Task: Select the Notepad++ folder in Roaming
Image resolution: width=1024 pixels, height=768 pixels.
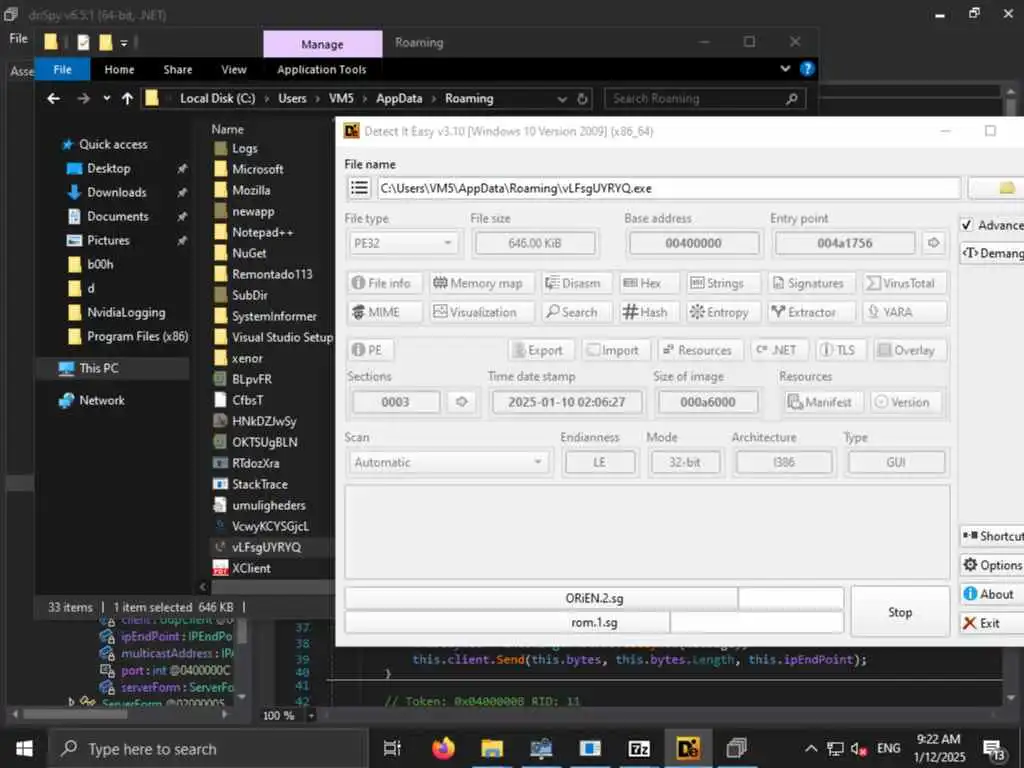Action: 263,232
